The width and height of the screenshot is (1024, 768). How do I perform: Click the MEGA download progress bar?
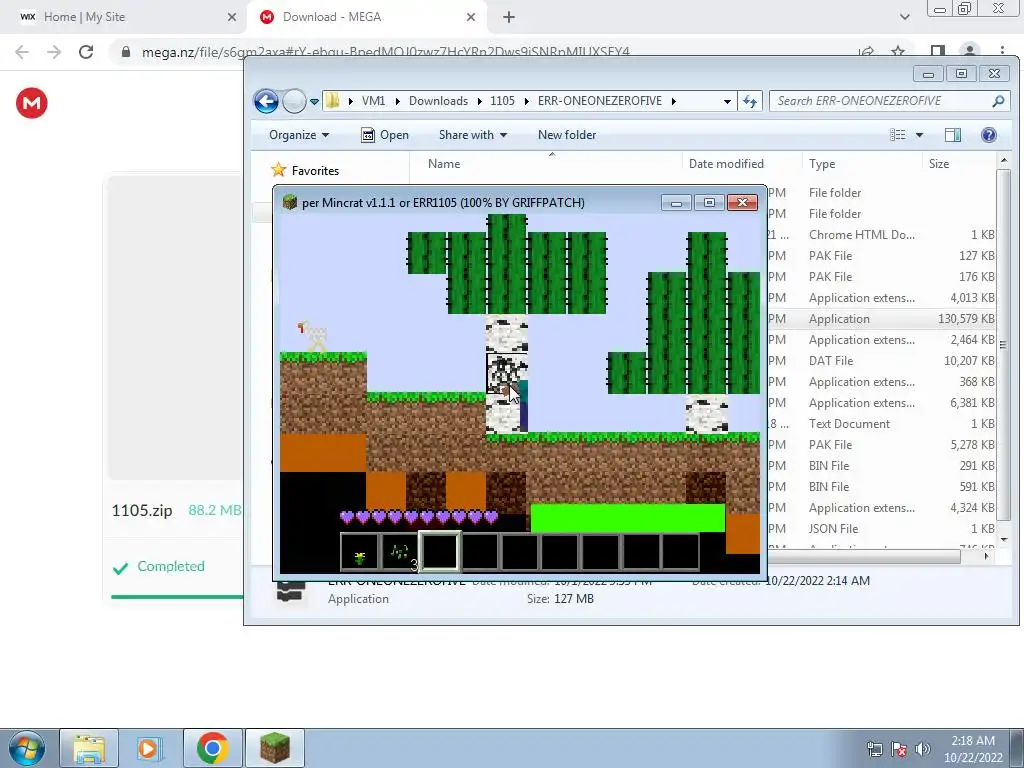[x=177, y=596]
